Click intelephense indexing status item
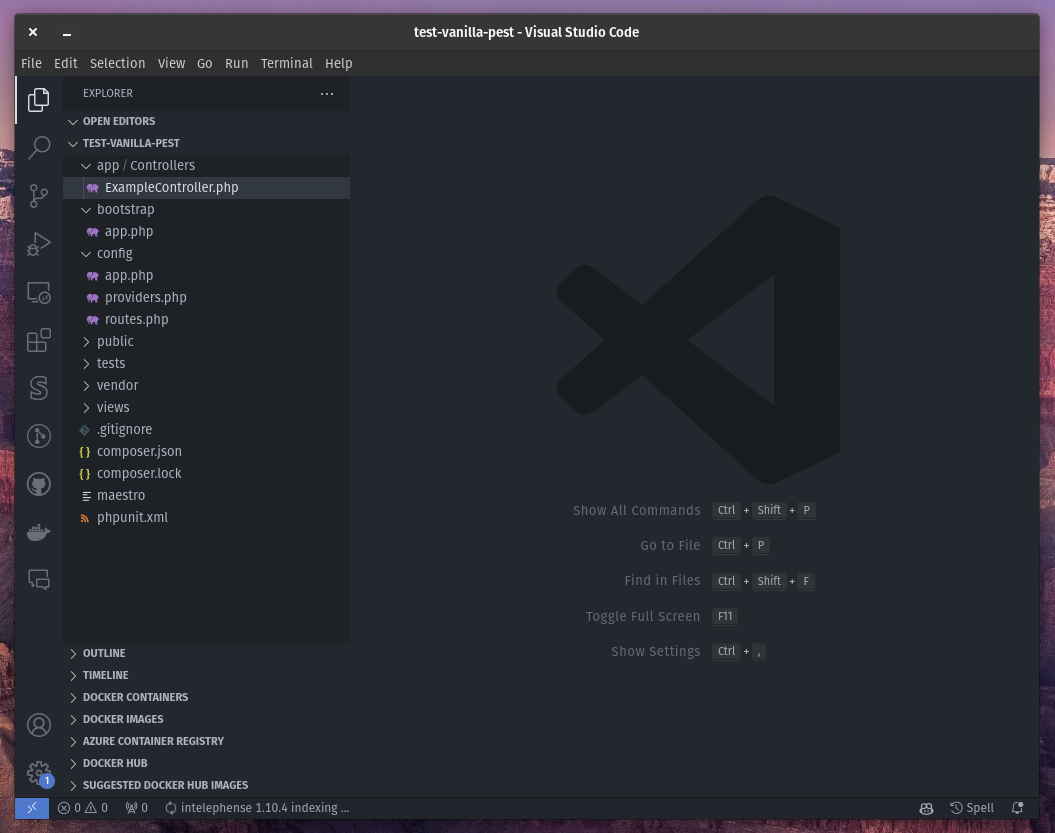The height and width of the screenshot is (833, 1055). click(257, 808)
